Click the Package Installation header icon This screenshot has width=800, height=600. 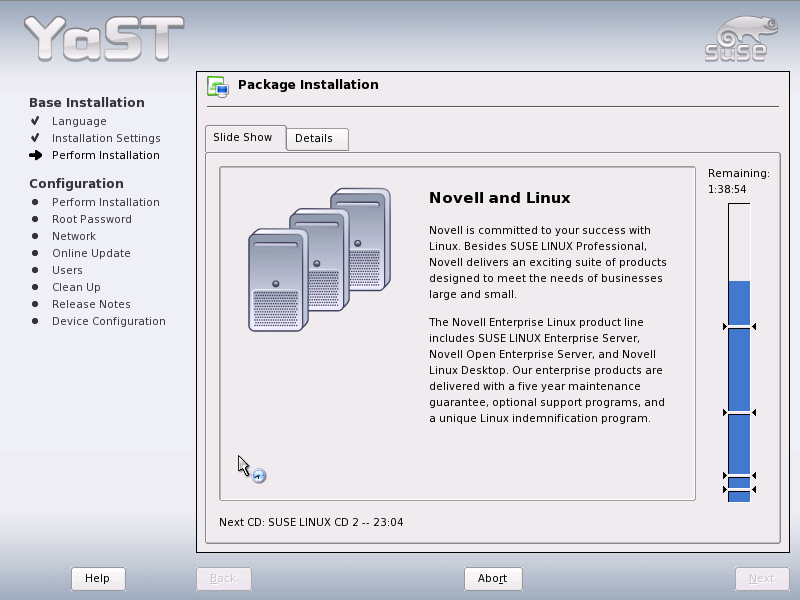click(218, 86)
